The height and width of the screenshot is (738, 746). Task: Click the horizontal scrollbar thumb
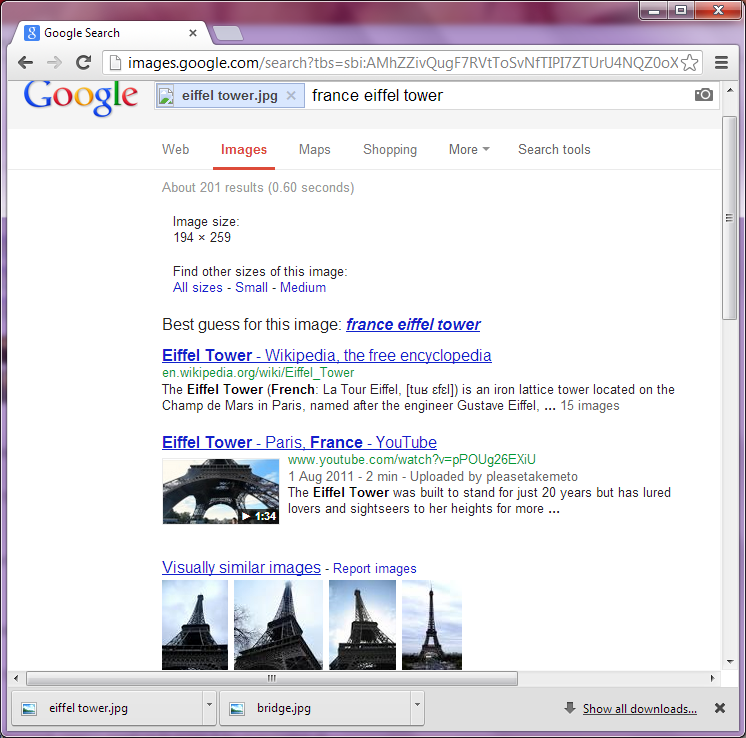[272, 678]
